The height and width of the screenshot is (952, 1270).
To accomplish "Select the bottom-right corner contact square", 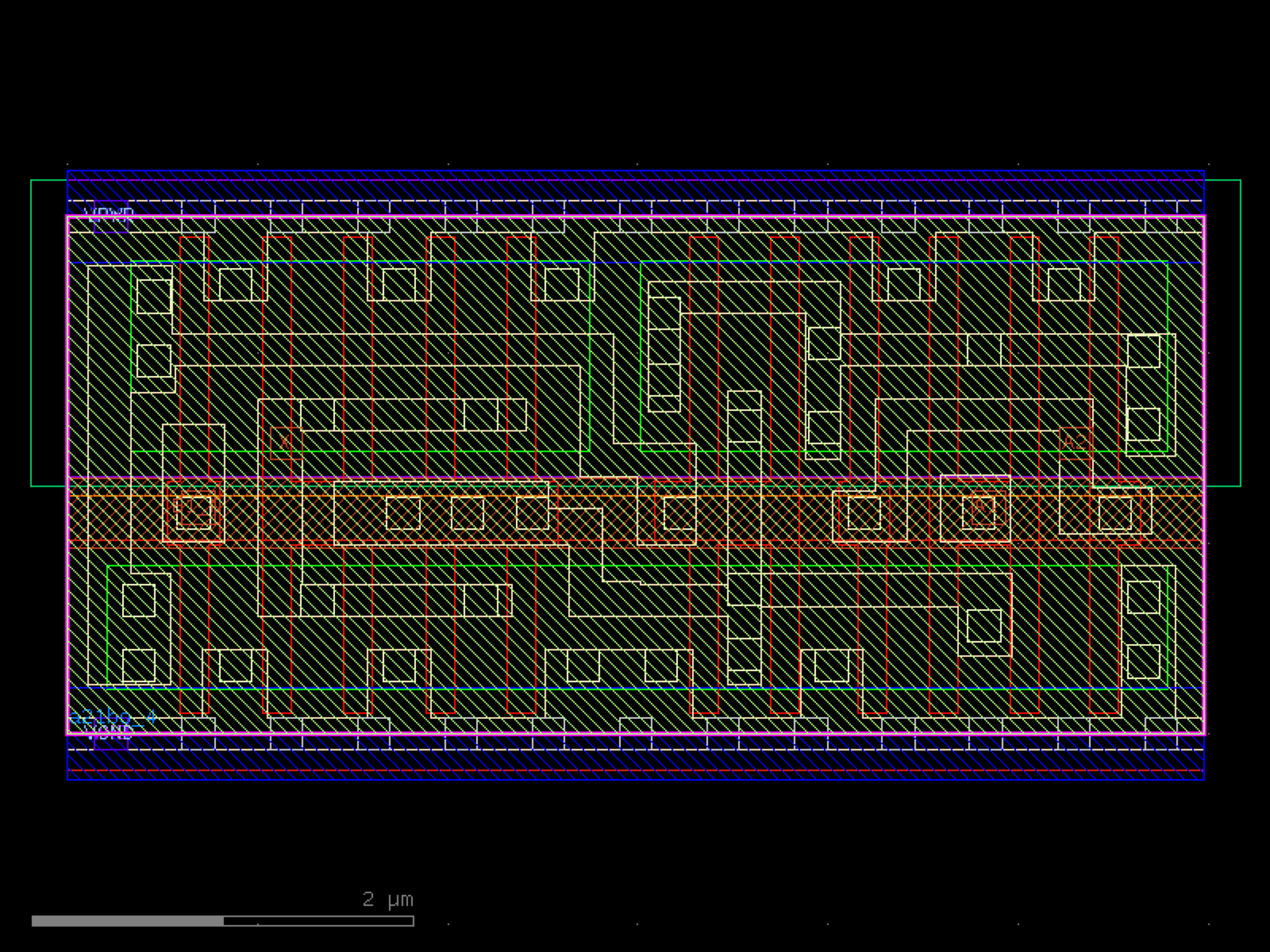I will coord(1144,661).
